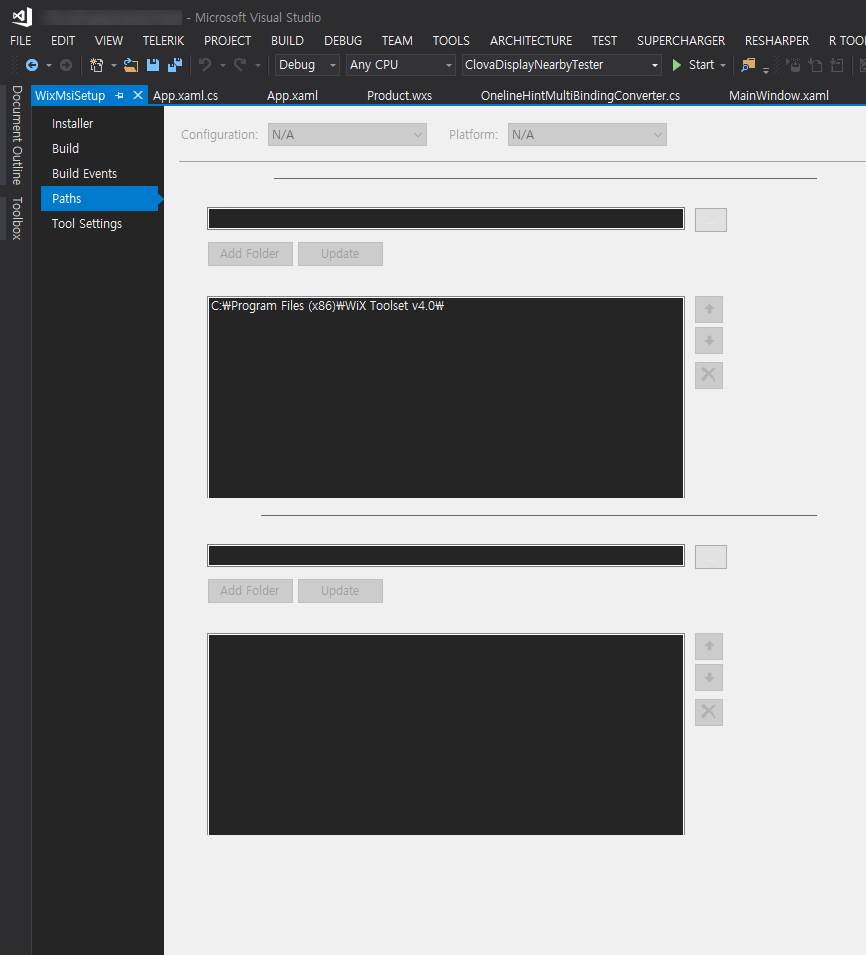866x955 pixels.
Task: Switch to the MainWindow.xaml tab
Action: (x=779, y=96)
